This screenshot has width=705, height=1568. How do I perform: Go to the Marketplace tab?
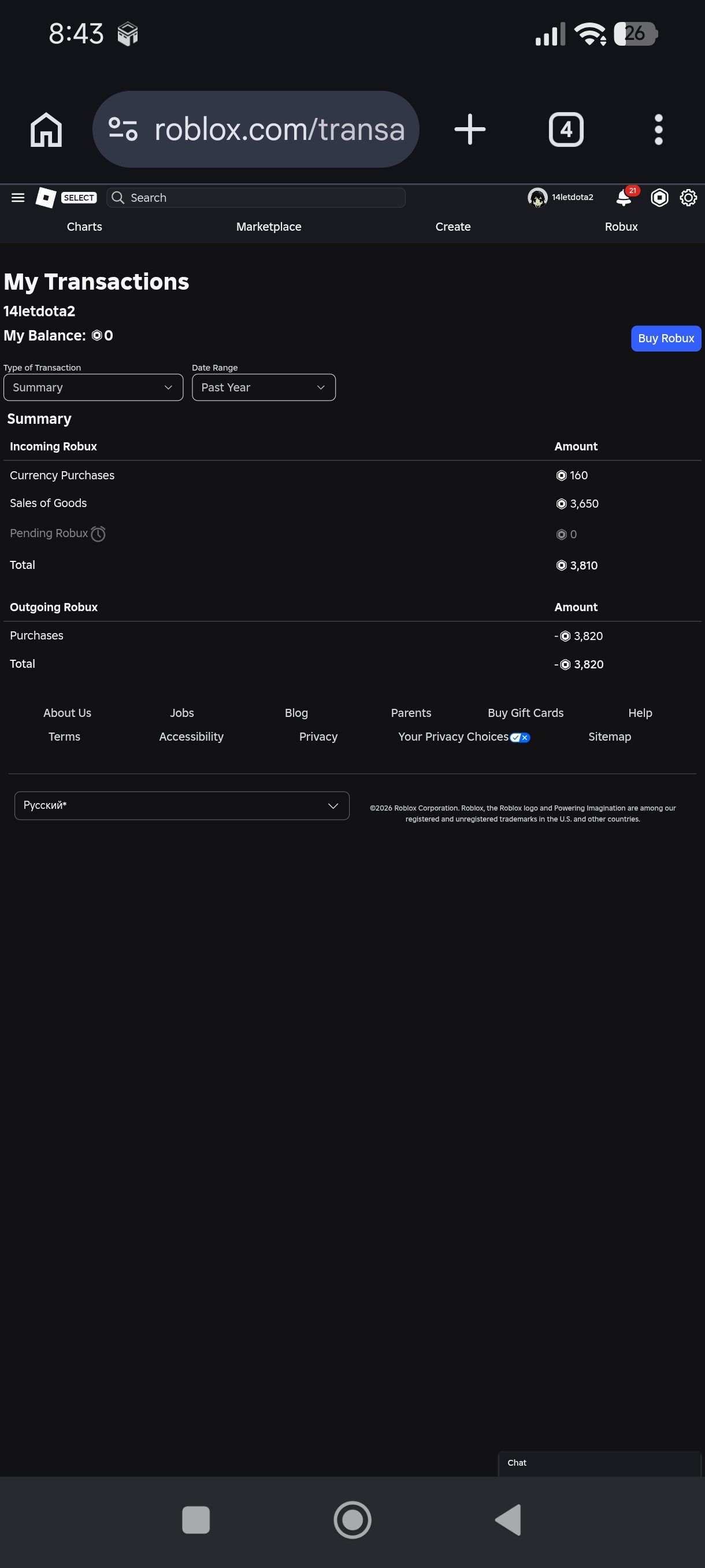[269, 227]
